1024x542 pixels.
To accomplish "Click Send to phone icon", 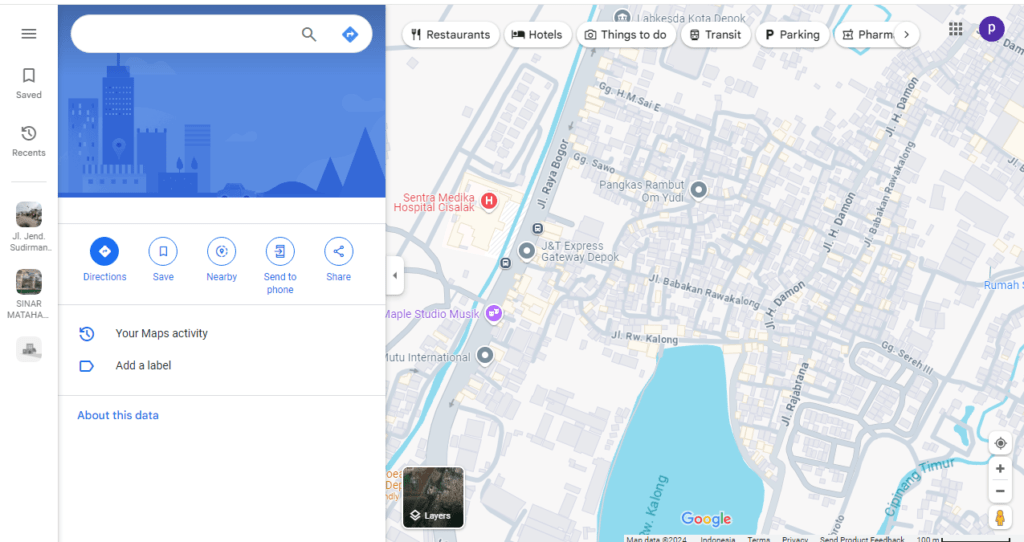I will (x=280, y=251).
